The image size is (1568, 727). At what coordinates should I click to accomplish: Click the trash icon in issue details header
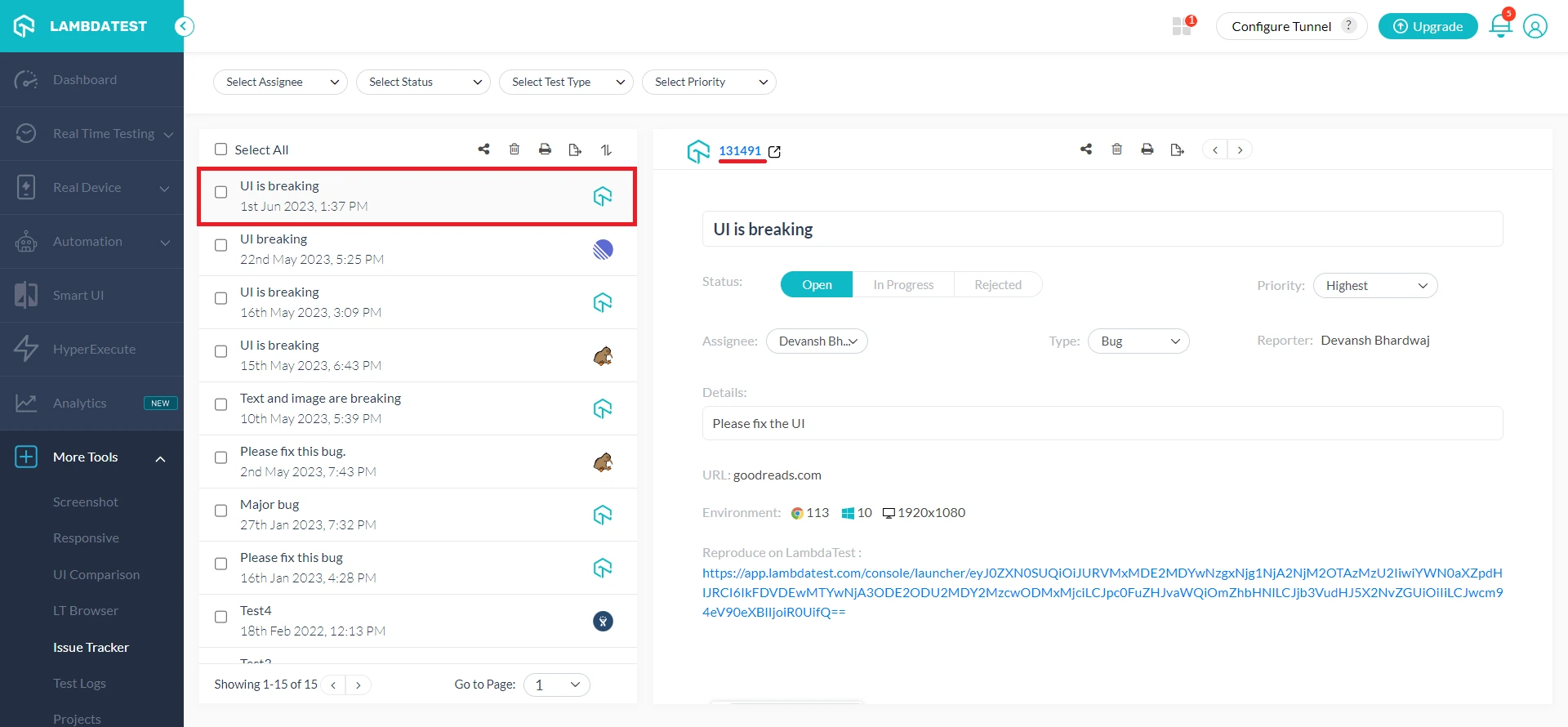[x=1116, y=149]
